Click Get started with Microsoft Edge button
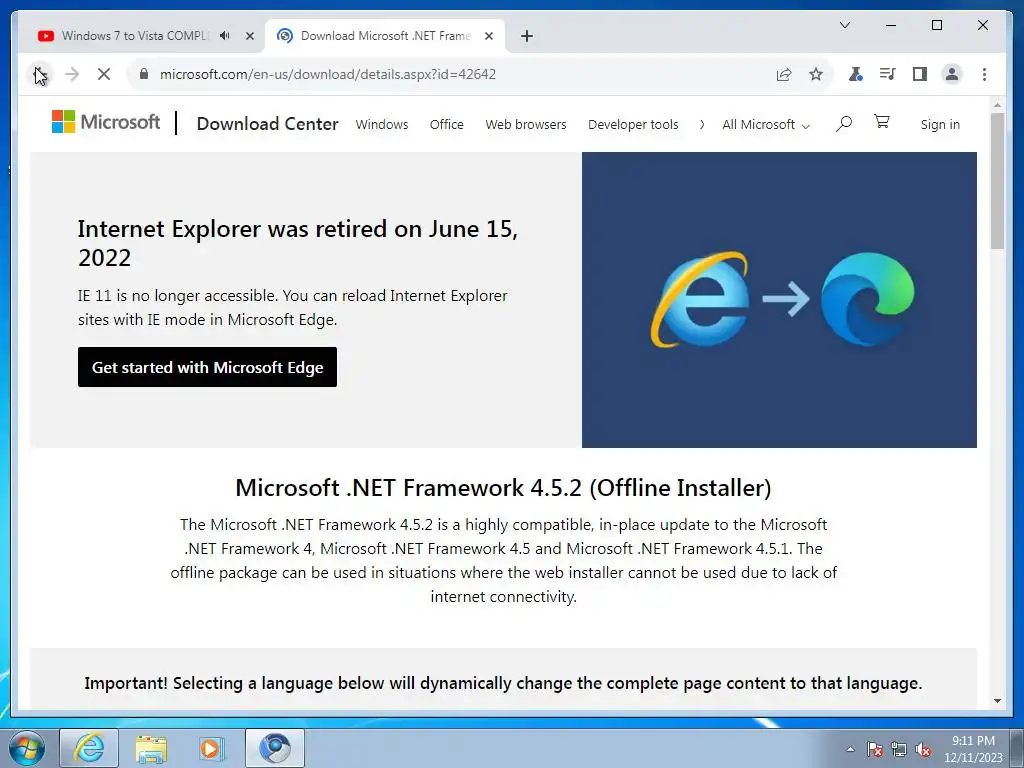Image resolution: width=1024 pixels, height=768 pixels. (x=207, y=367)
